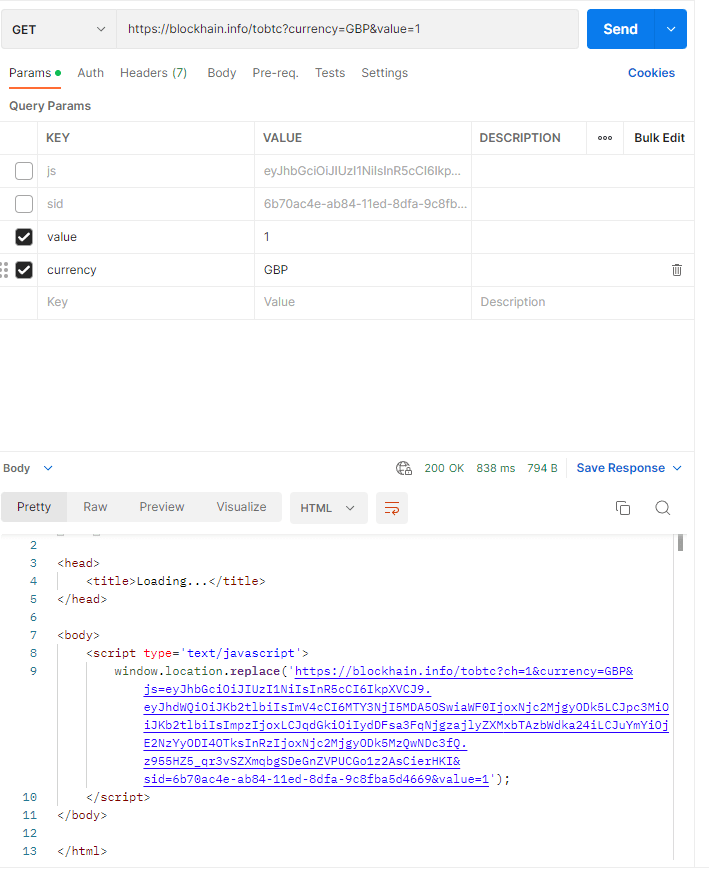Open the Tests tab
This screenshot has width=709, height=874.
pyautogui.click(x=330, y=73)
